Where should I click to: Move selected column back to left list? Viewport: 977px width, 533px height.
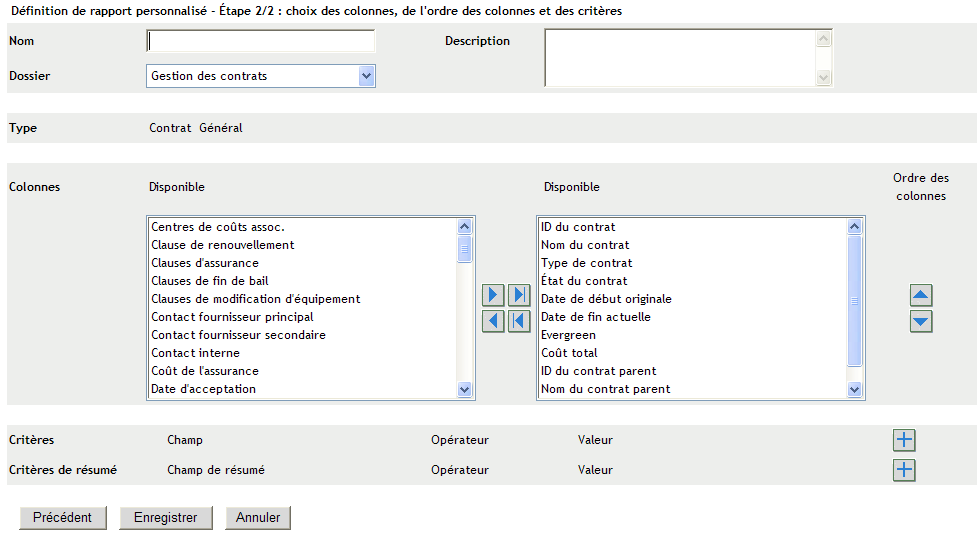coord(493,321)
